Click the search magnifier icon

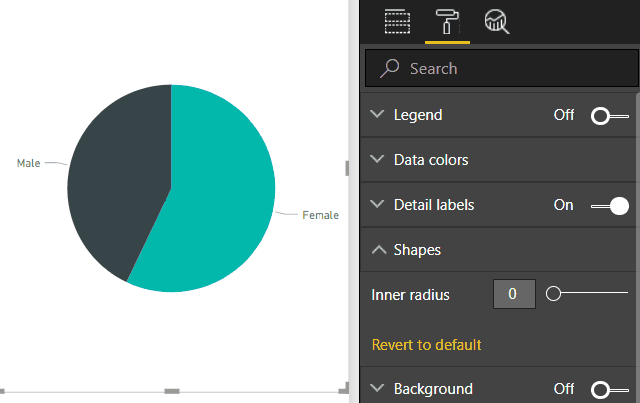389,68
